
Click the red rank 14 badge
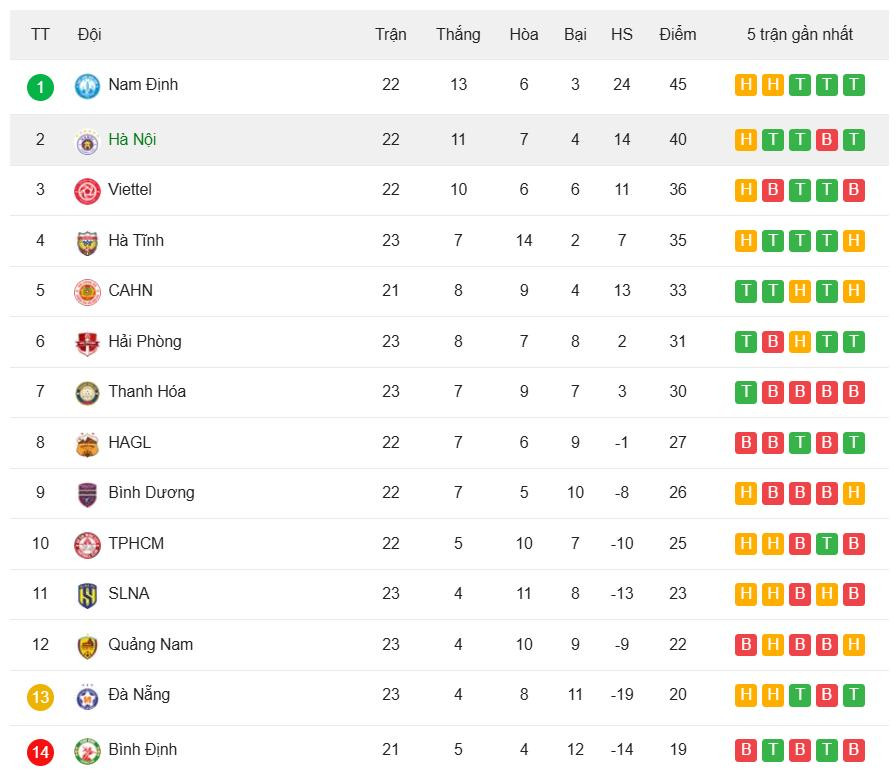40,752
